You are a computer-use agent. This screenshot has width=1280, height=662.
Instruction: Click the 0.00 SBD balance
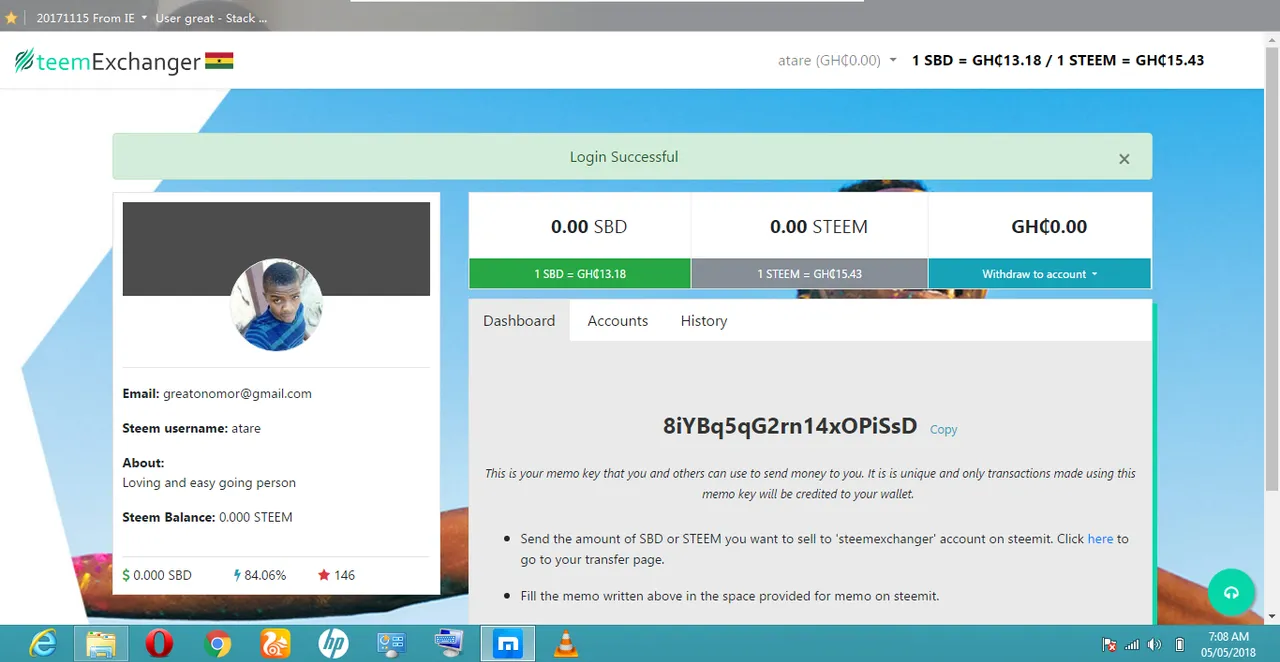click(x=589, y=227)
